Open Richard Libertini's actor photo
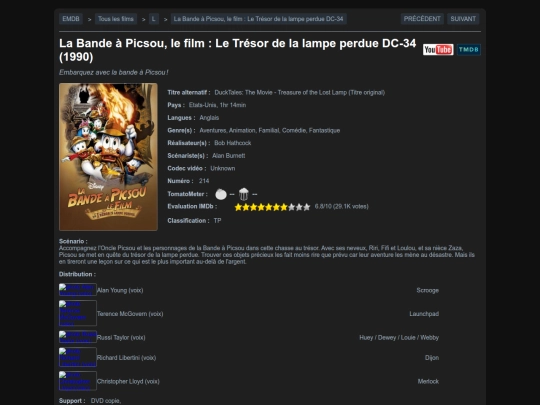 click(x=77, y=357)
